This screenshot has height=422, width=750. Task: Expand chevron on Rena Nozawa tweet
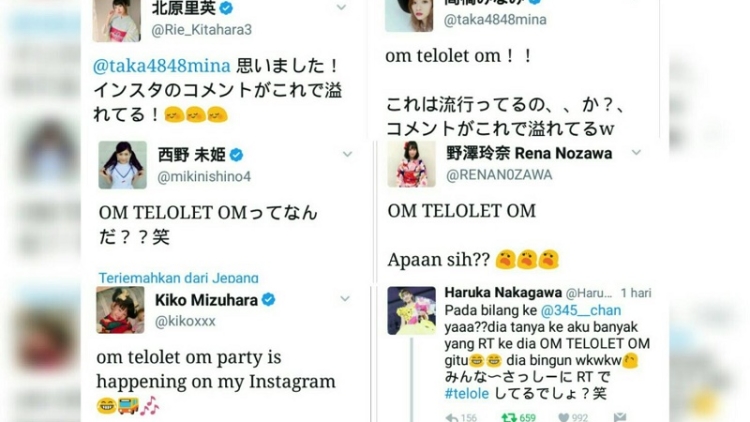click(636, 153)
